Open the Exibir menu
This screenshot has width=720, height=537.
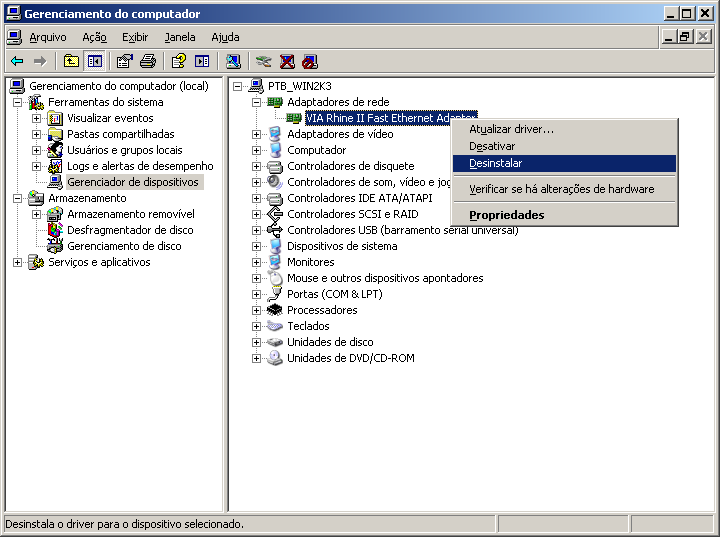(134, 37)
